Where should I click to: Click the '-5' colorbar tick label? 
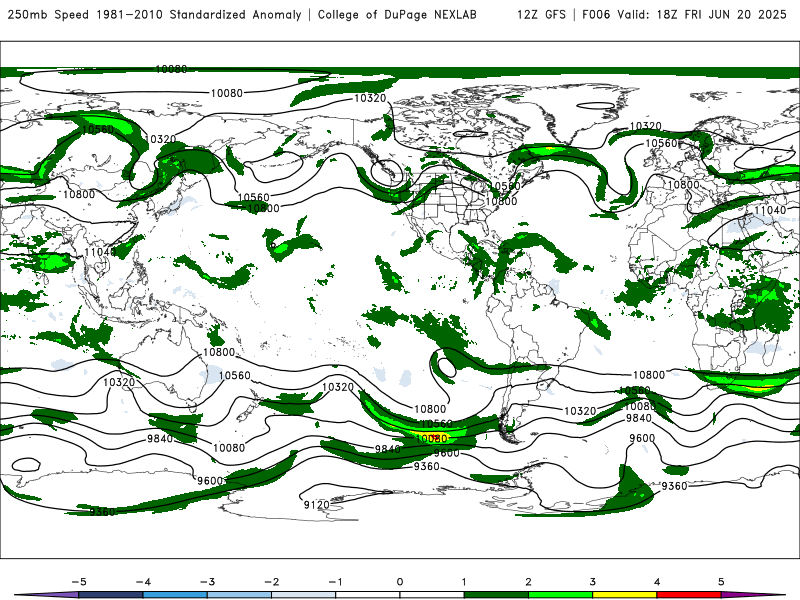click(79, 582)
